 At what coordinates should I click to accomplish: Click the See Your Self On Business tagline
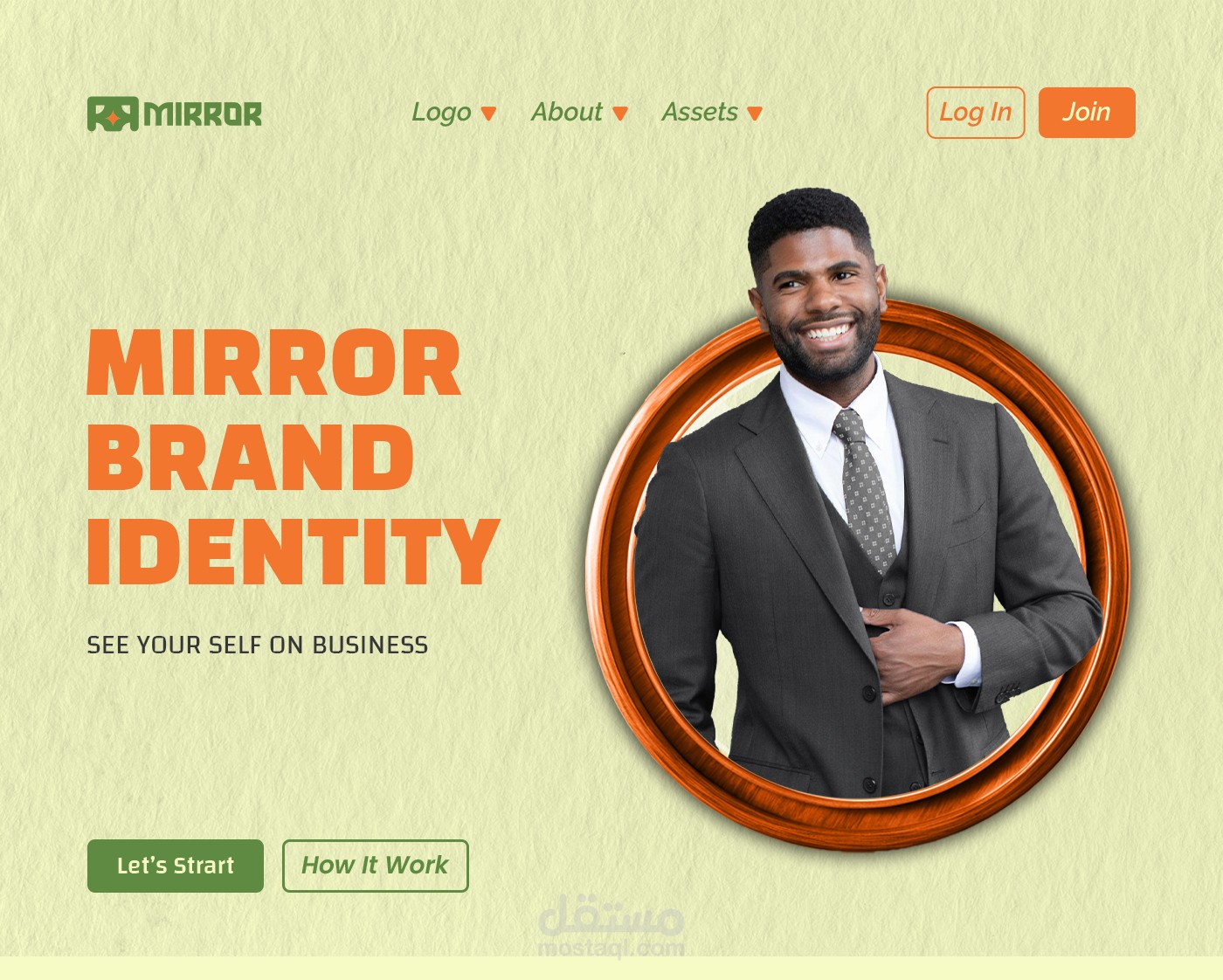tap(258, 645)
